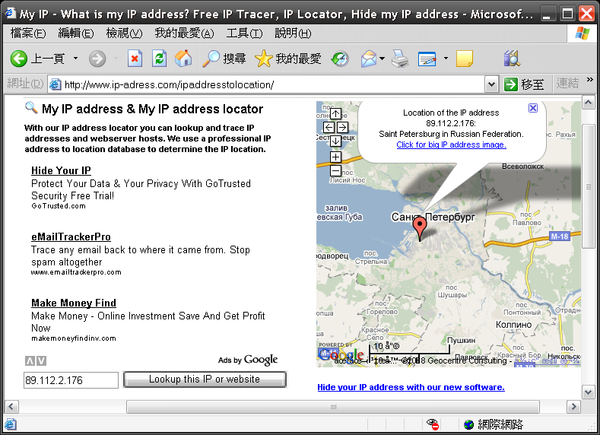This screenshot has height=435, width=600.
Task: Click the red map location marker
Action: point(420,229)
